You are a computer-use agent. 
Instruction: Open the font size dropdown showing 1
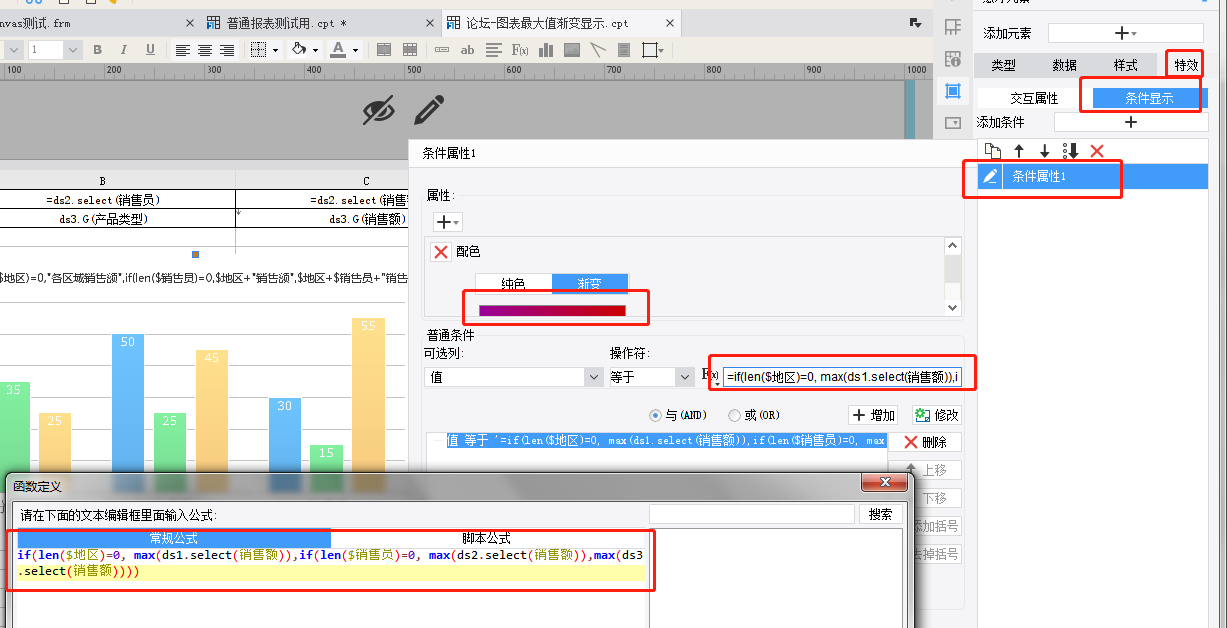click(x=74, y=50)
